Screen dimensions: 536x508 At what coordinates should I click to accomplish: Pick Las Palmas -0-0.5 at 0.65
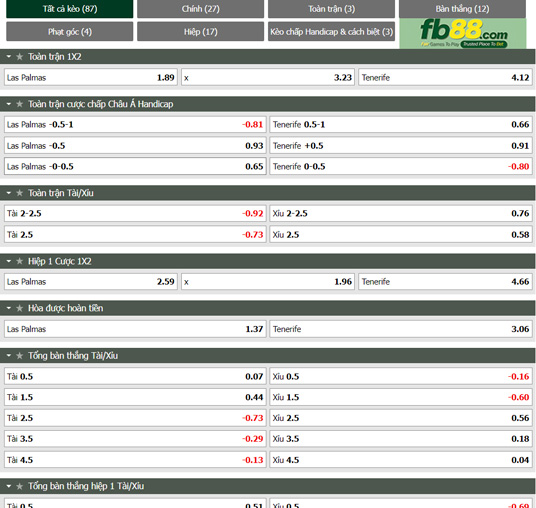(x=135, y=166)
